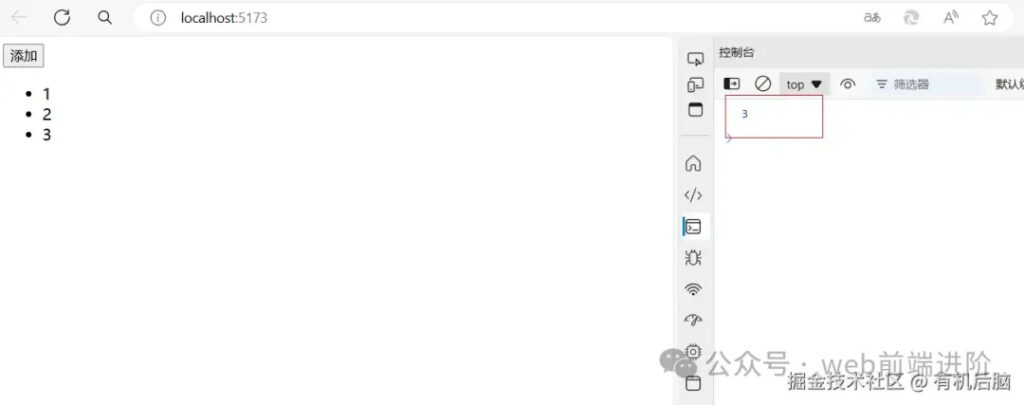
Task: Open the Application tool icon
Action: pyautogui.click(x=693, y=383)
